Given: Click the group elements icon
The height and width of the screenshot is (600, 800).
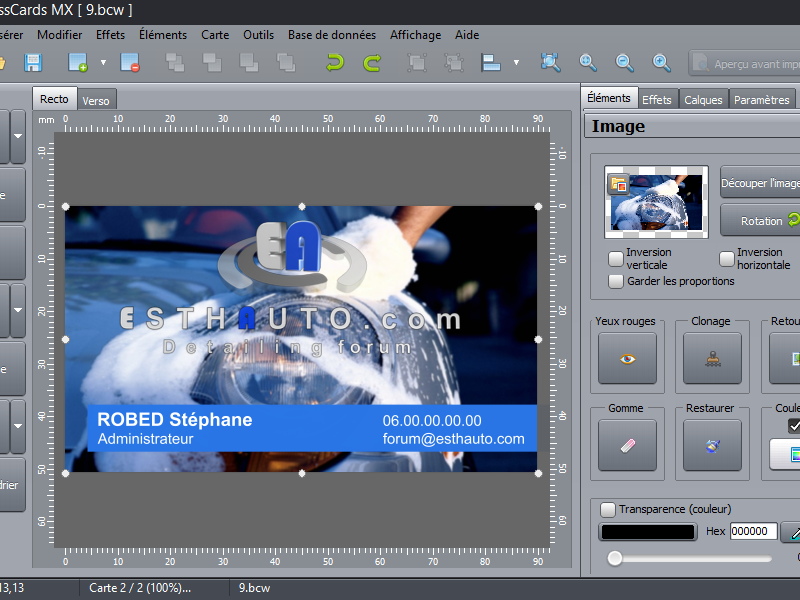Looking at the screenshot, I should (417, 63).
